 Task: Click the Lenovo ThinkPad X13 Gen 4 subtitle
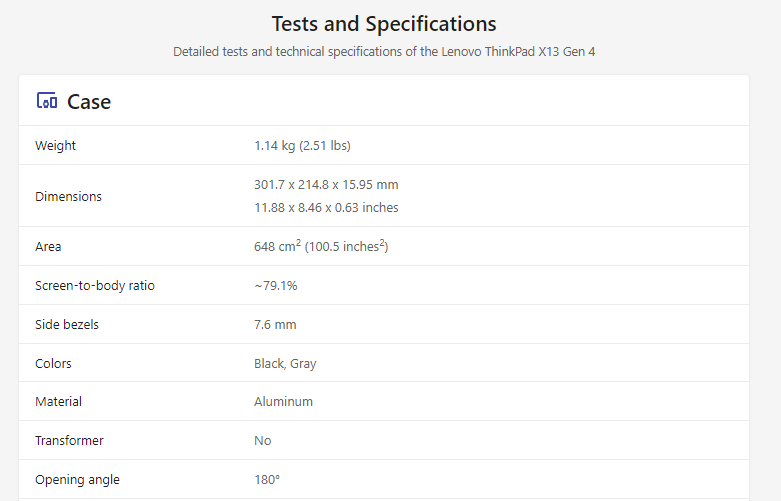click(384, 51)
